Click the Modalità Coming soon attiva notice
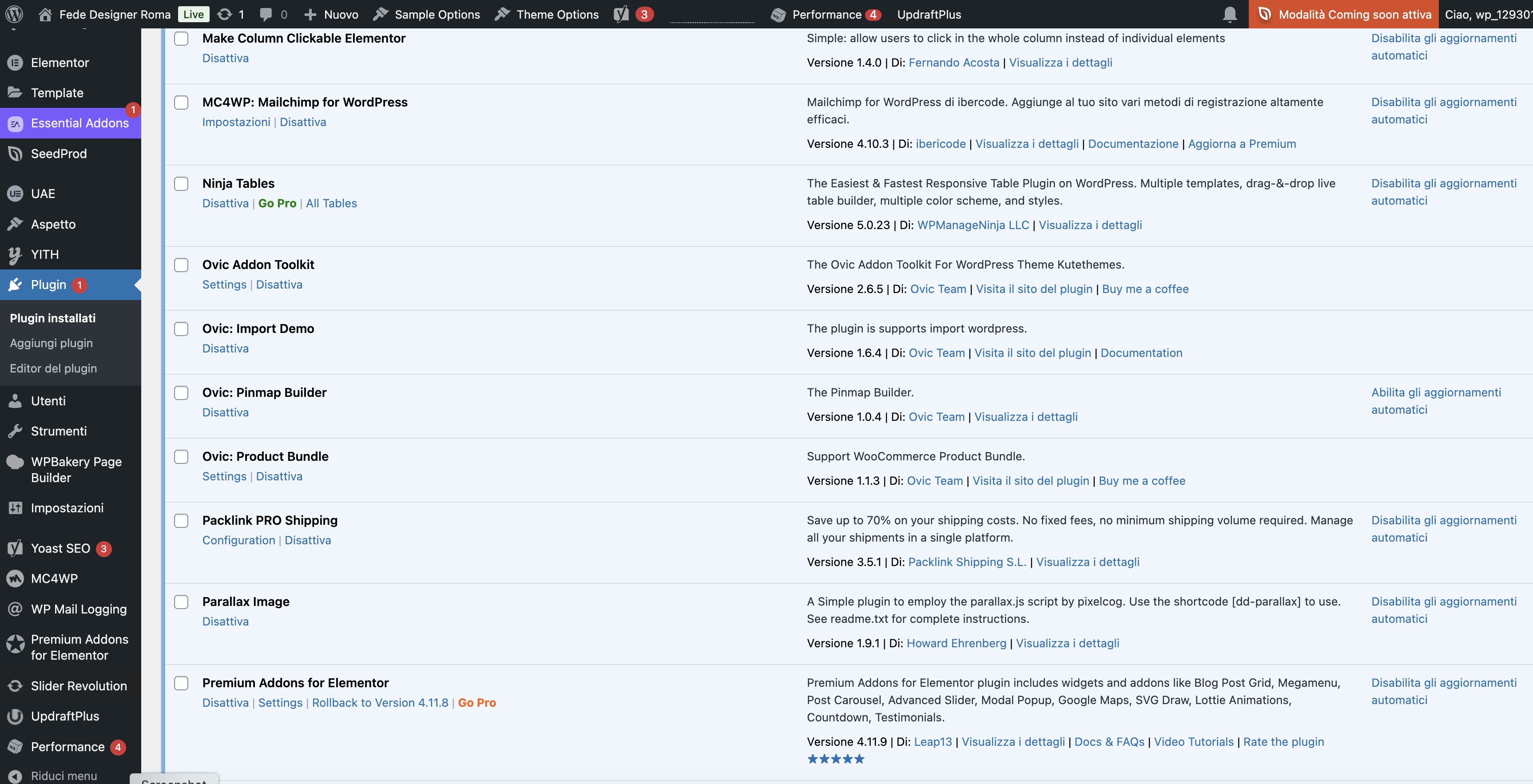 pyautogui.click(x=1343, y=14)
